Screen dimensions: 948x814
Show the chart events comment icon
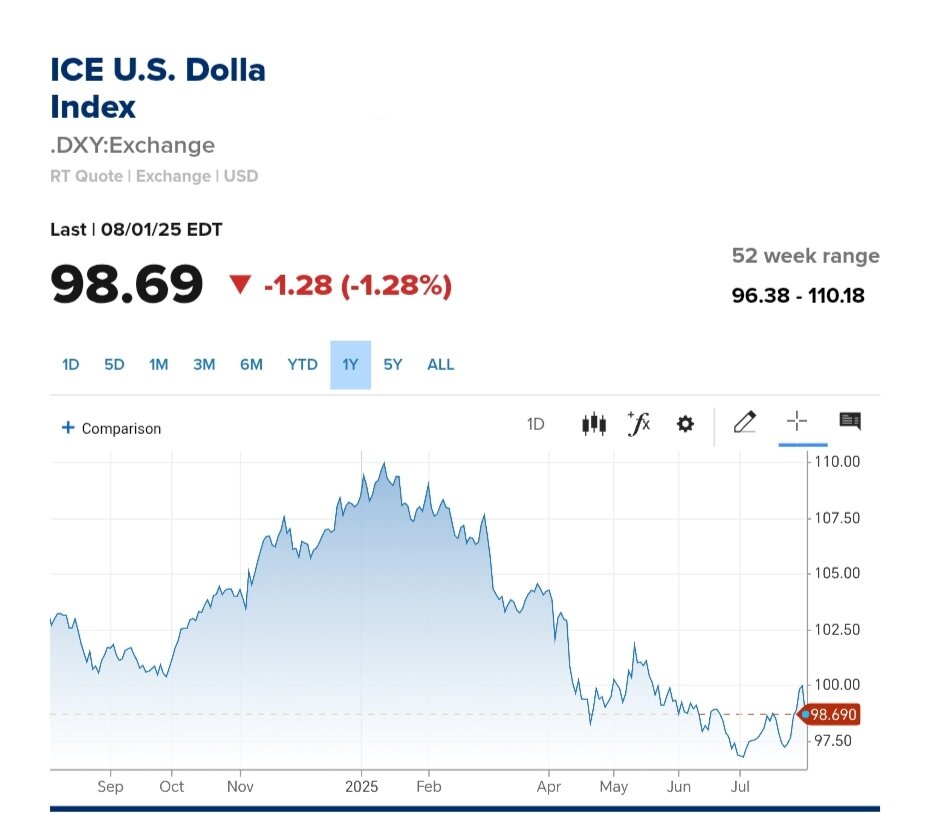coord(850,422)
